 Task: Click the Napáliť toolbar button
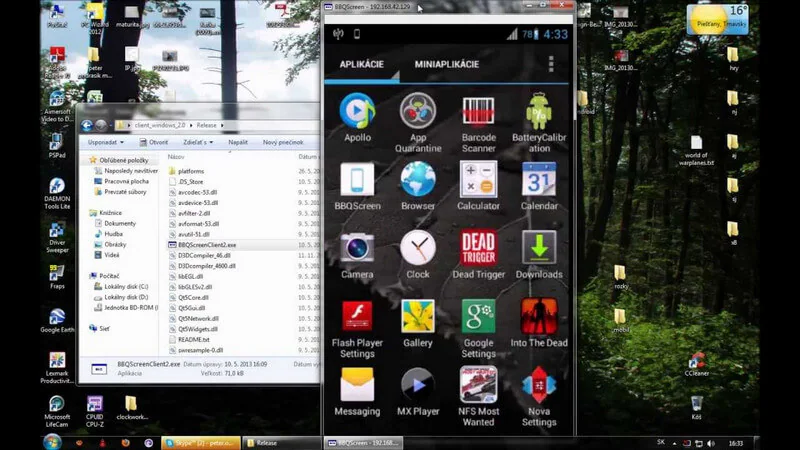[x=238, y=142]
